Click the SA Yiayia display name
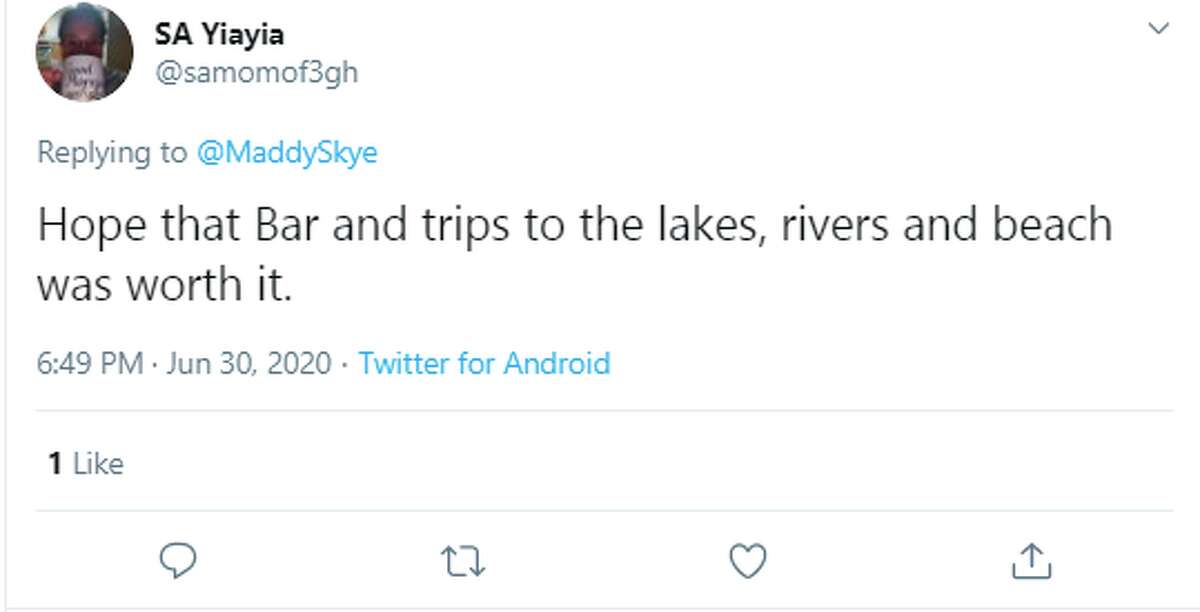Image resolution: width=1200 pixels, height=612 pixels. coord(219,34)
